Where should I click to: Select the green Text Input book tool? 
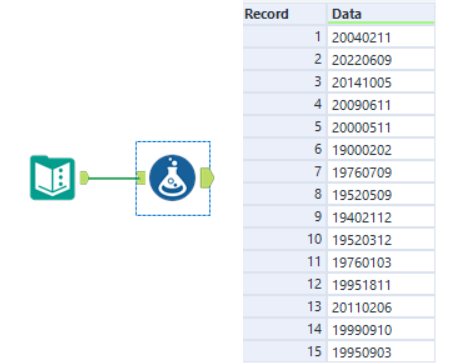[x=52, y=178]
